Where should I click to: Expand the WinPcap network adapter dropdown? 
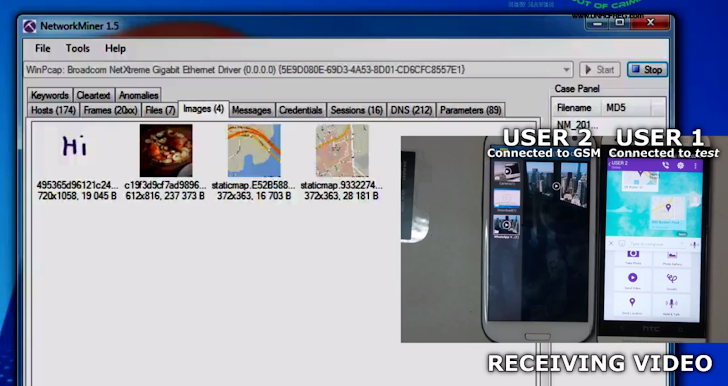click(x=566, y=70)
